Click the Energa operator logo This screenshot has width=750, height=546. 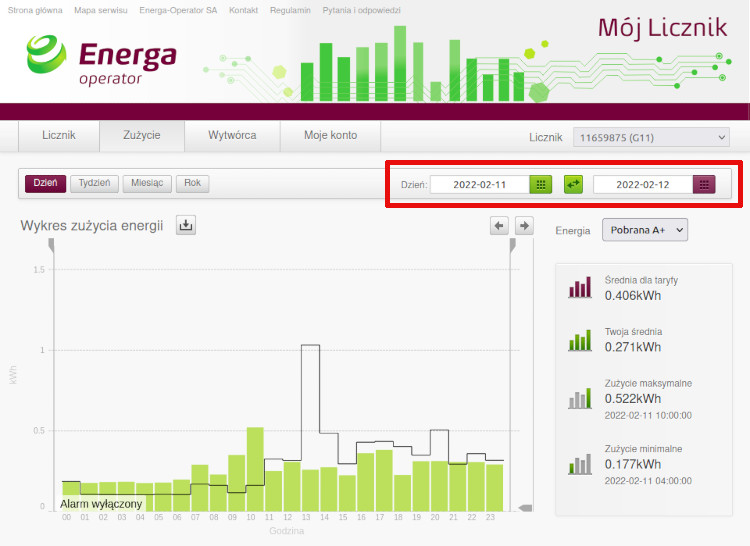click(x=101, y=61)
